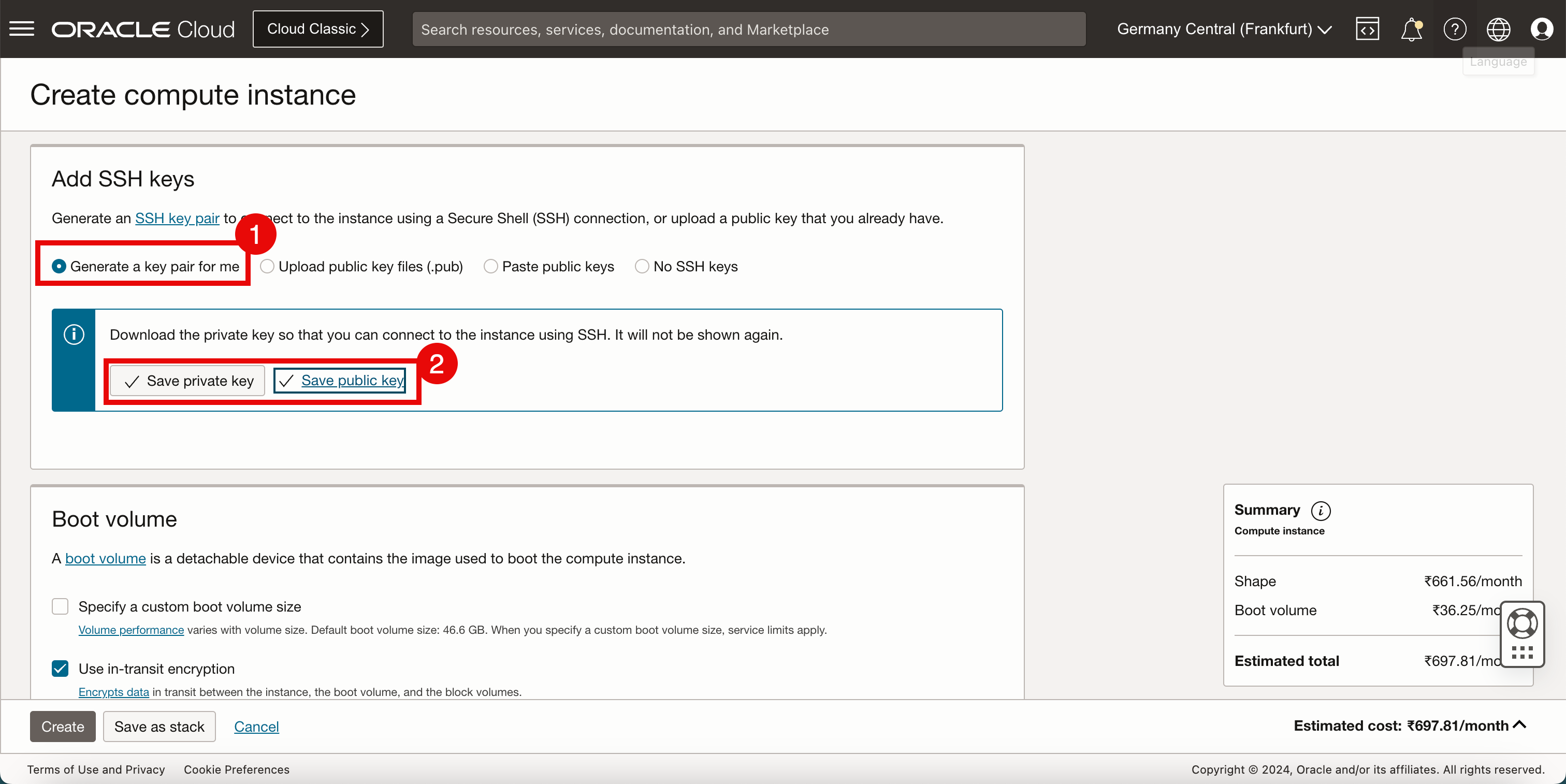Open the user profile avatar
This screenshot has width=1566, height=784.
point(1542,28)
